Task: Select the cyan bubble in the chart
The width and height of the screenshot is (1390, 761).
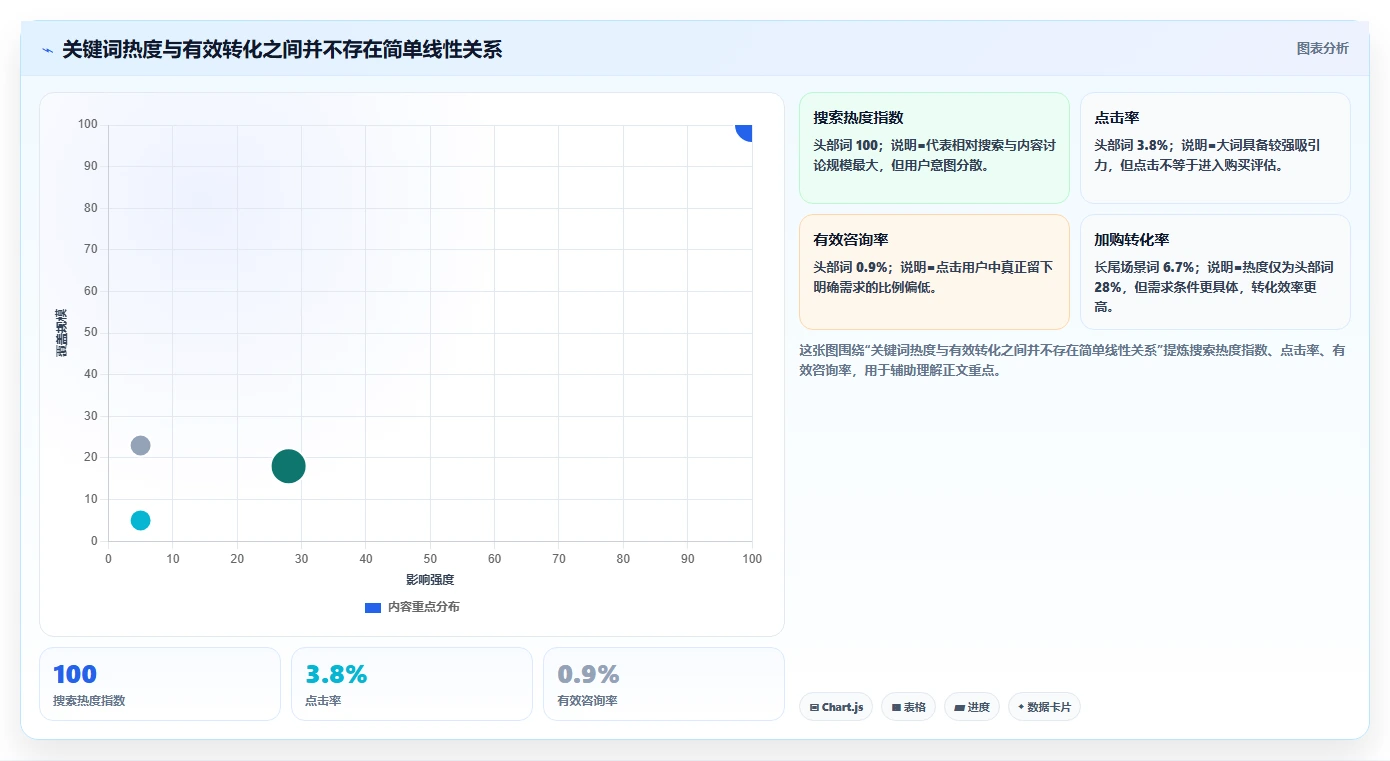Action: [140, 520]
